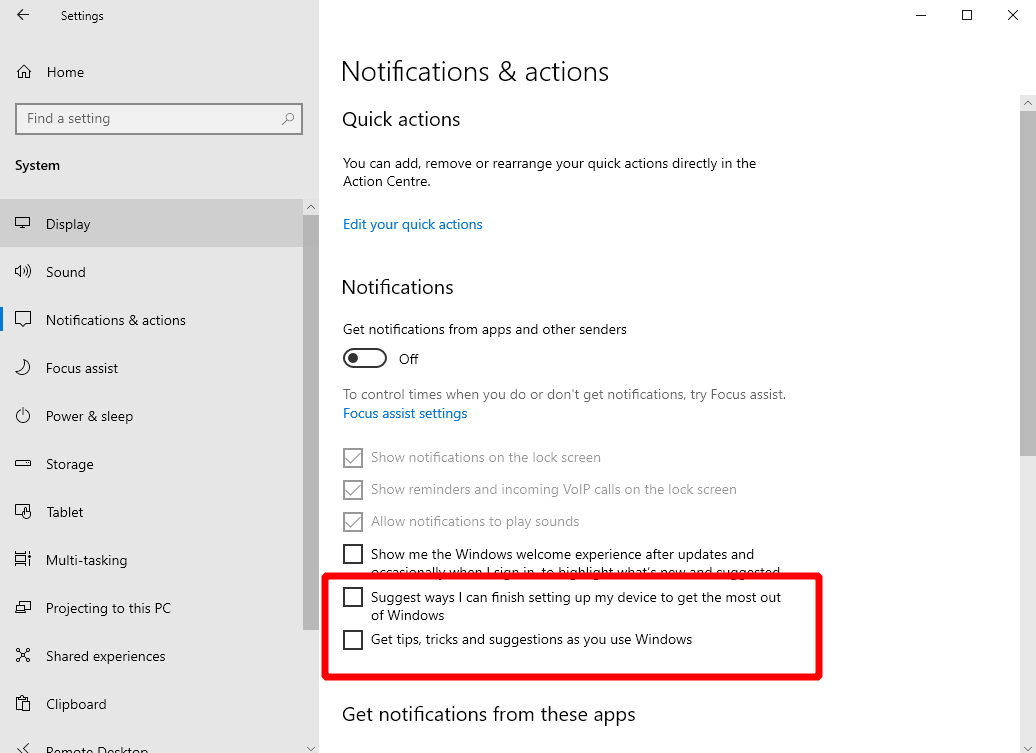
Task: Toggle Get notifications from apps switch
Action: 365,358
